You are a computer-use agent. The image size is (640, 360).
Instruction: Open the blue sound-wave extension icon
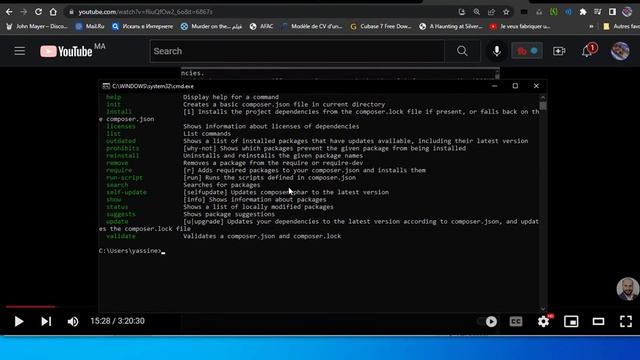click(x=568, y=12)
